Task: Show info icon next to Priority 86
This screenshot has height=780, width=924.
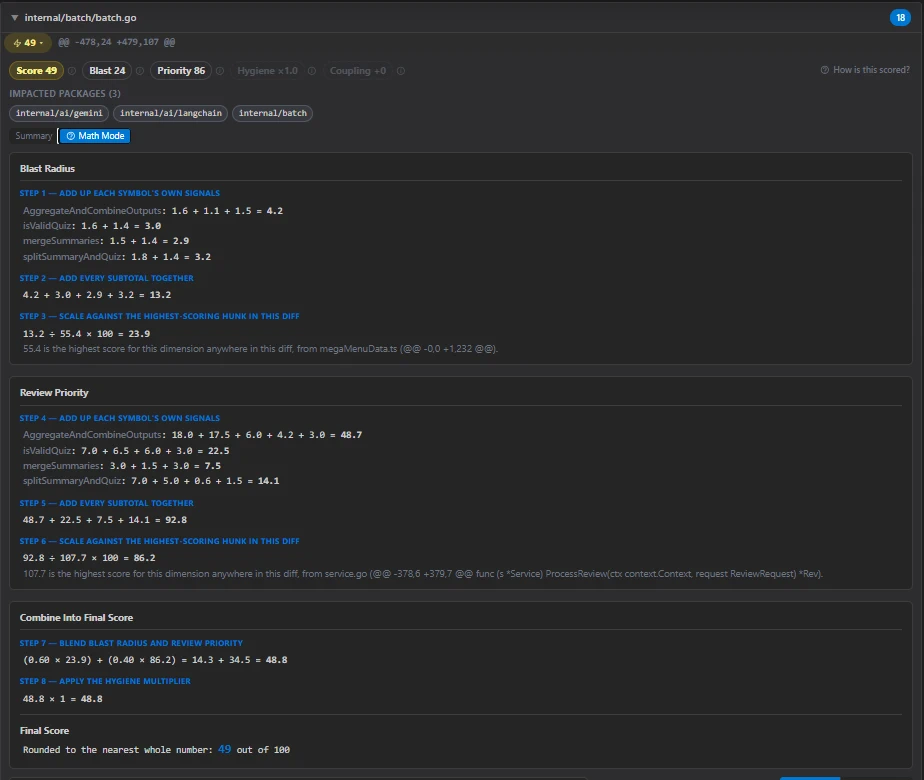Action: 220,71
